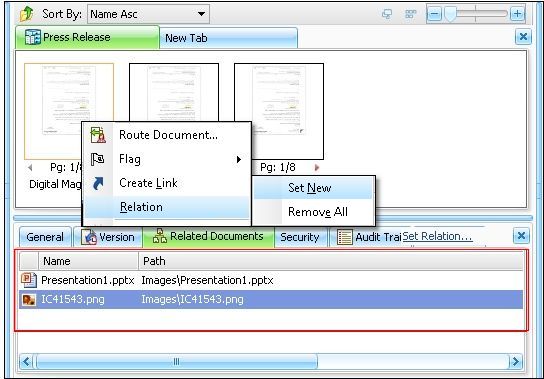Click the horizontal scrollbar thumb

click(176, 362)
